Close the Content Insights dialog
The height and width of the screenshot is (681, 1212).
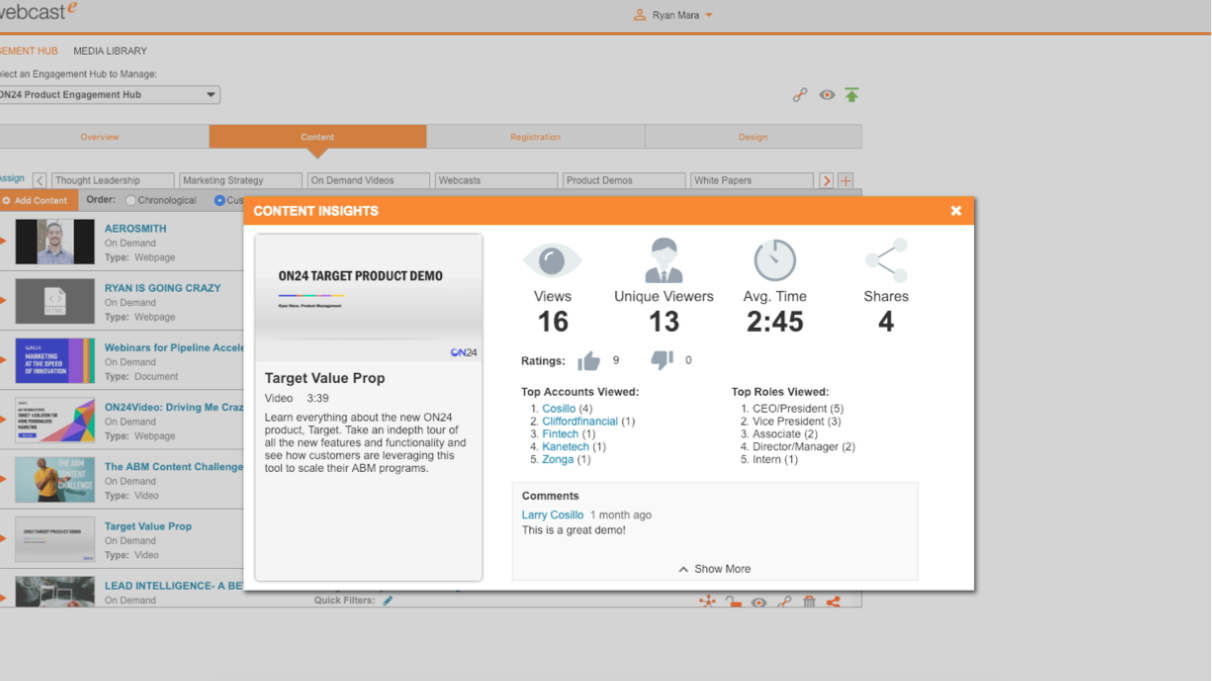[x=956, y=211]
